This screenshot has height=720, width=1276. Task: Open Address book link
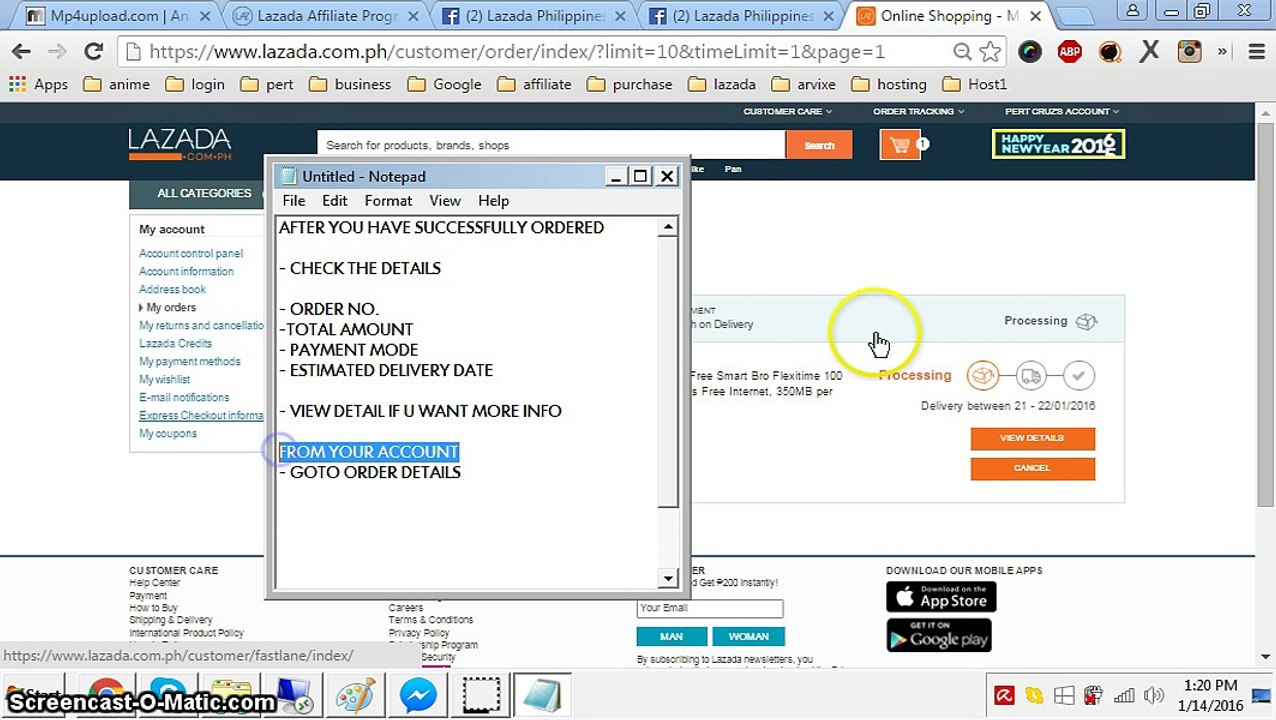[173, 290]
